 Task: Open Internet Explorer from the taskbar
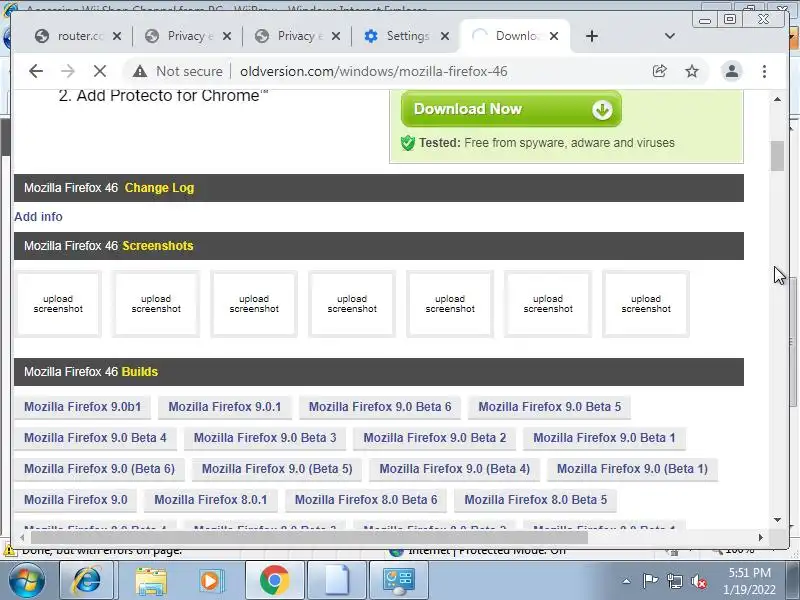[x=87, y=580]
